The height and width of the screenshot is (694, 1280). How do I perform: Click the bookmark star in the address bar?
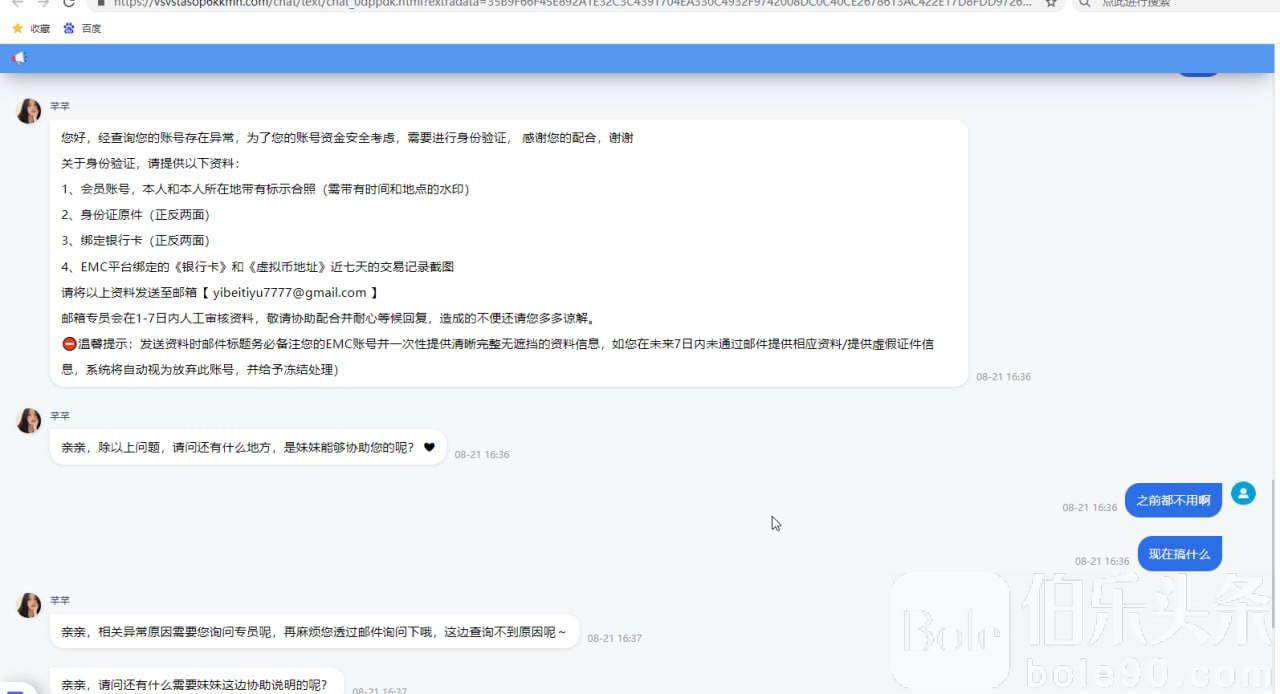click(x=1051, y=3)
